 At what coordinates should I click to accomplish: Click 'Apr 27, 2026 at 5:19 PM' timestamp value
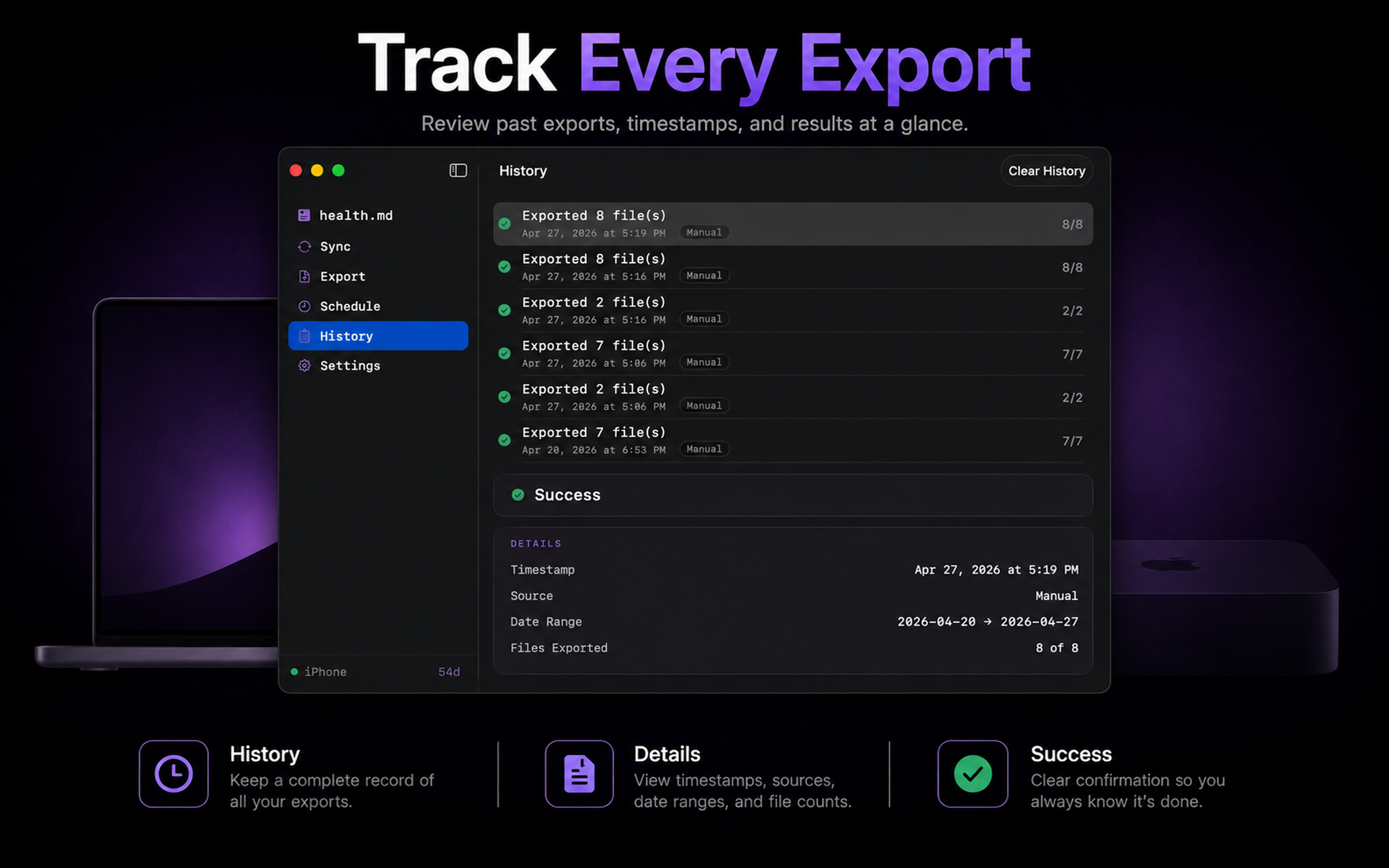coord(996,570)
